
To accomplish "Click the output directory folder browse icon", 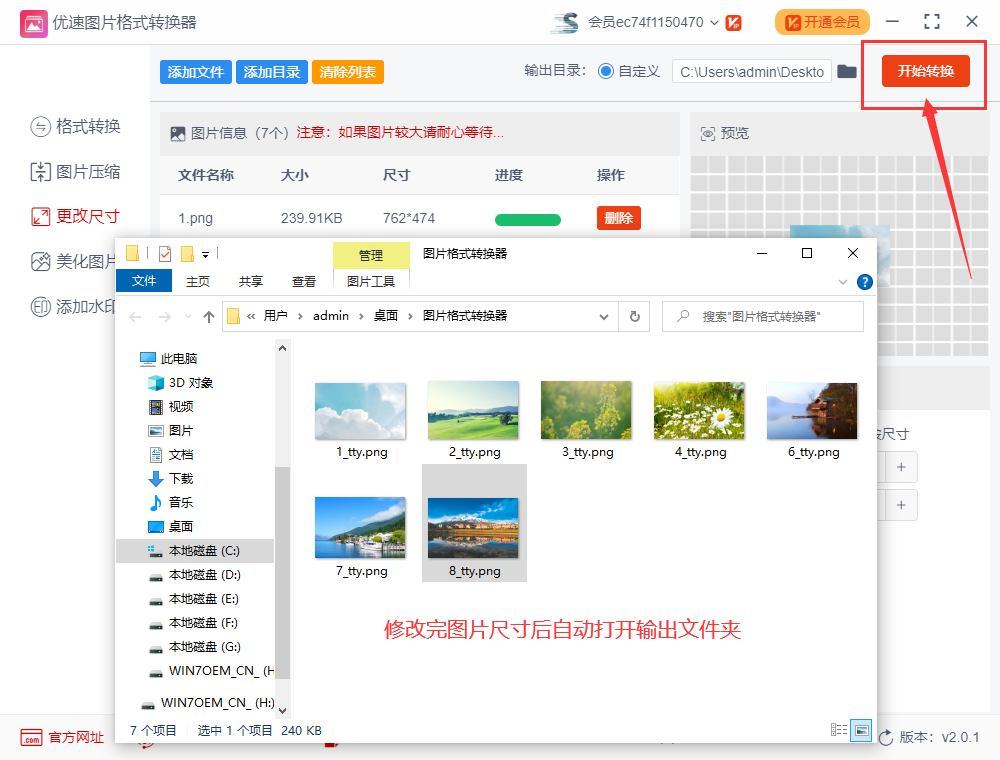I will tap(846, 71).
